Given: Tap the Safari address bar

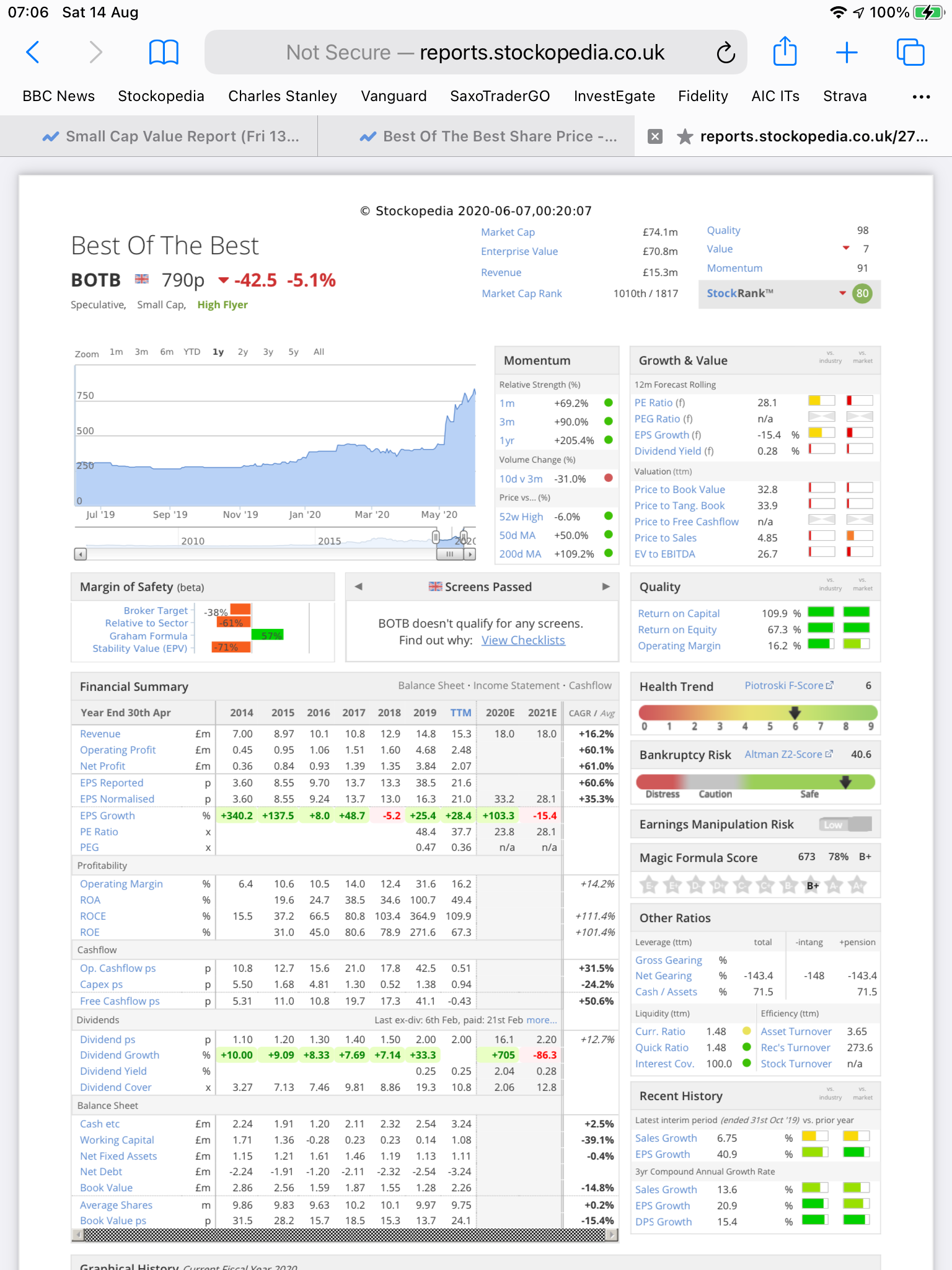Looking at the screenshot, I should coord(475,52).
